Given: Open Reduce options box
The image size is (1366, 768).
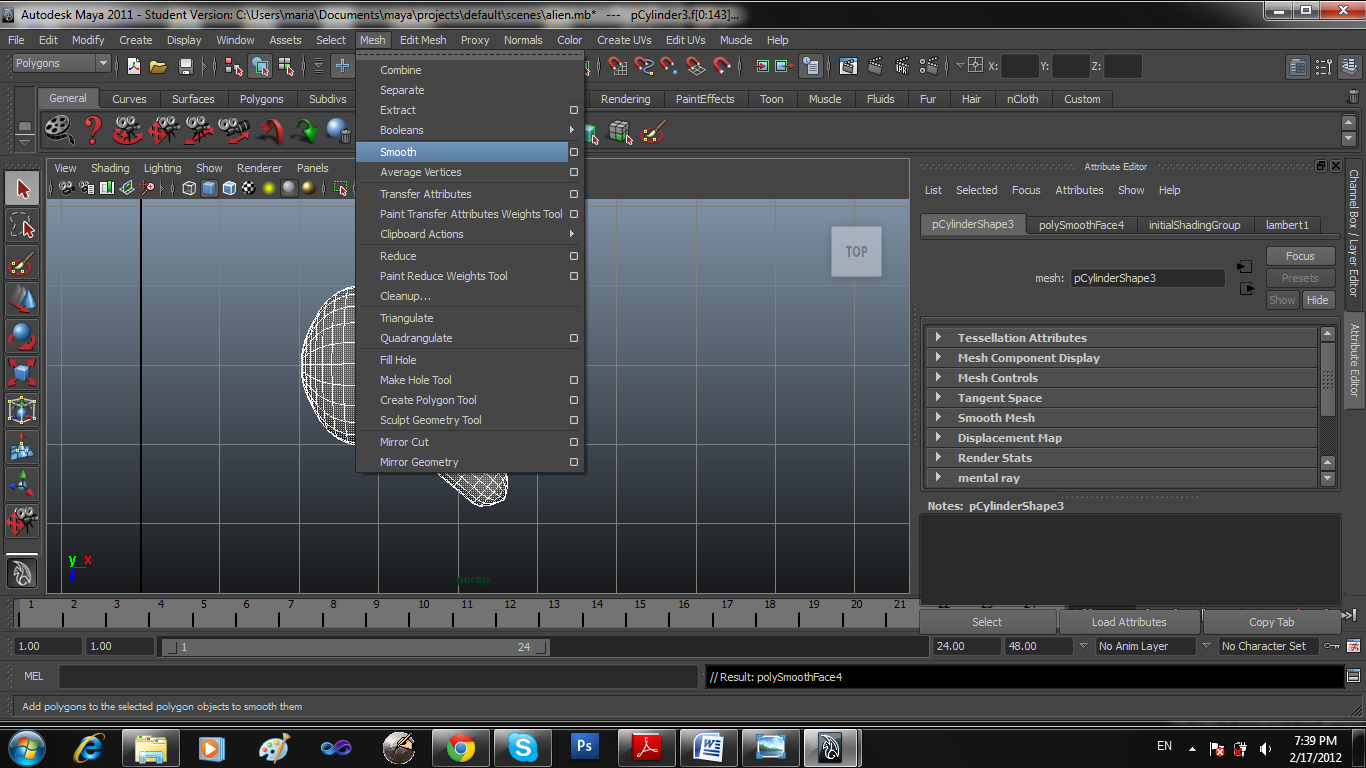Looking at the screenshot, I should coord(574,256).
